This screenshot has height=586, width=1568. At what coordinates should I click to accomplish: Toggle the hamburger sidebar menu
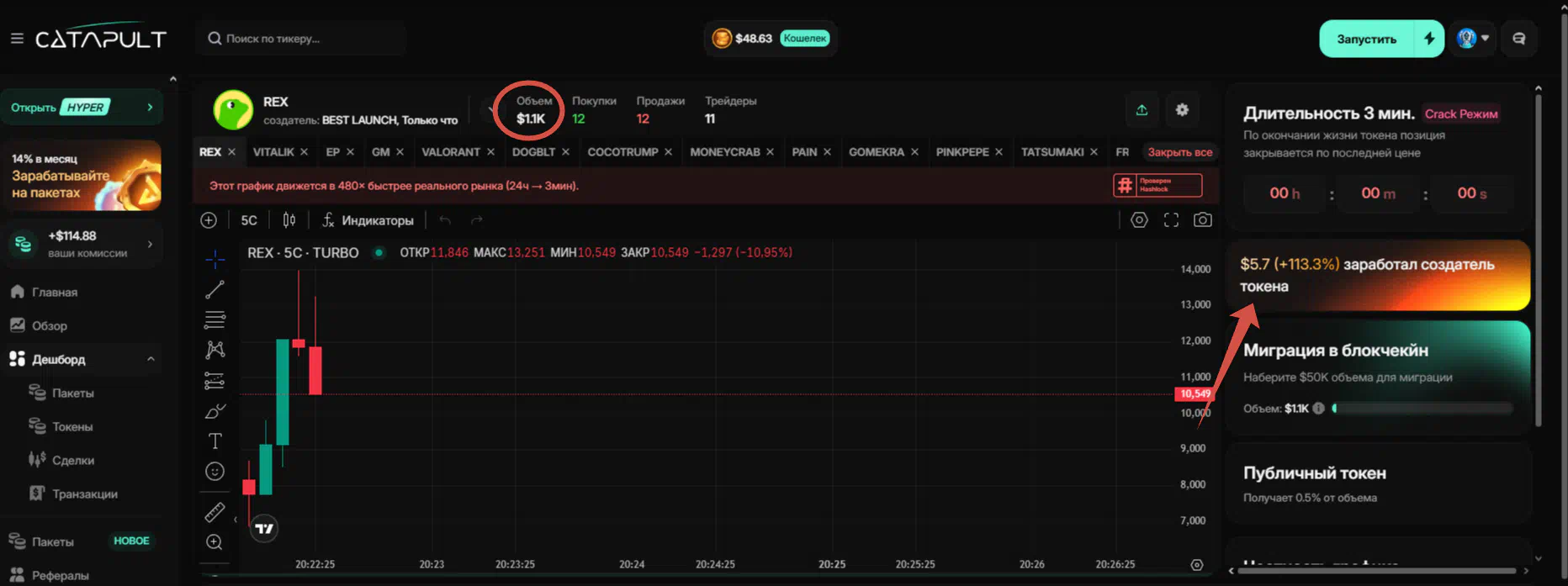pos(17,39)
